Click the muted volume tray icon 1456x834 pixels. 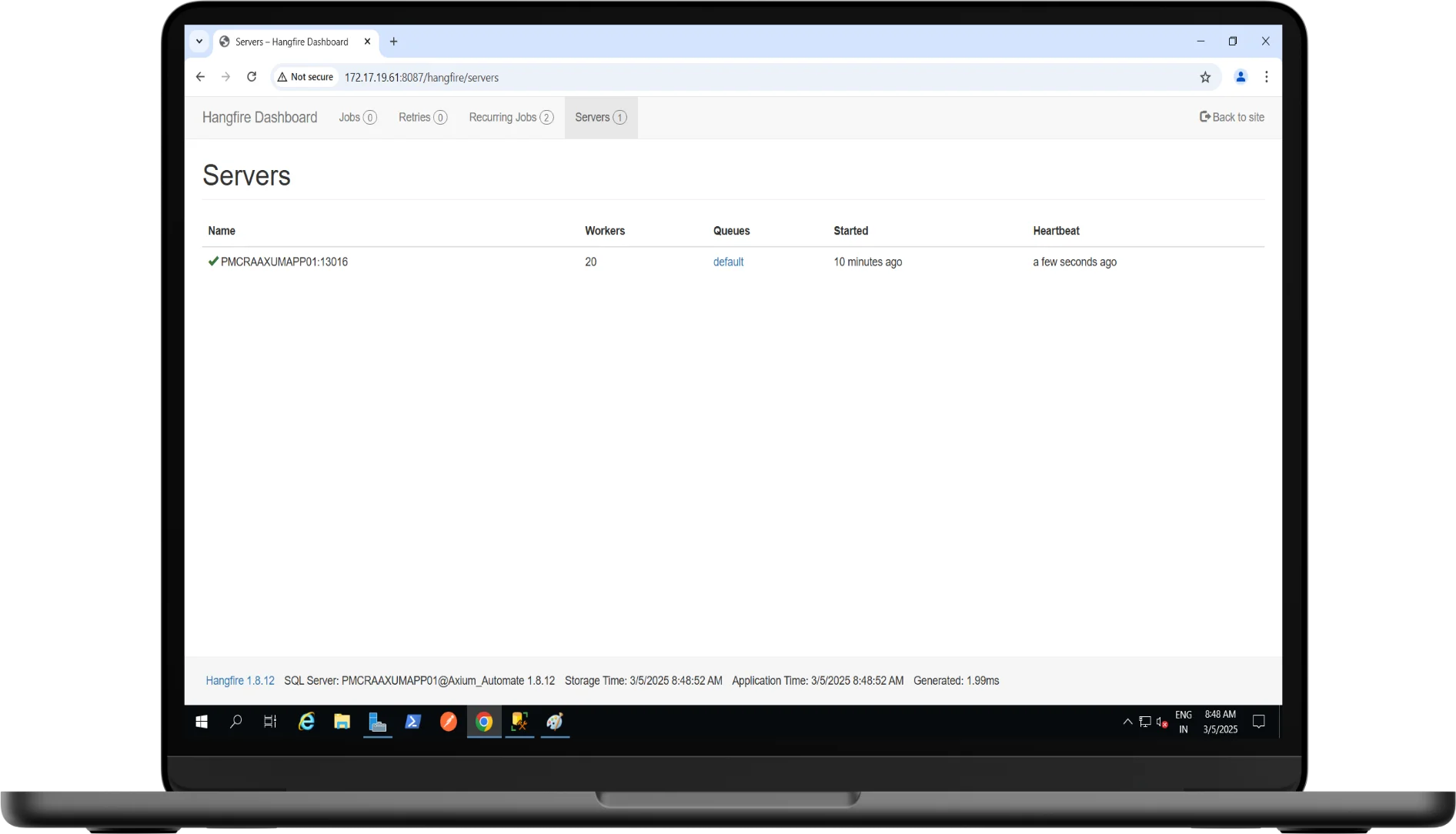1162,722
